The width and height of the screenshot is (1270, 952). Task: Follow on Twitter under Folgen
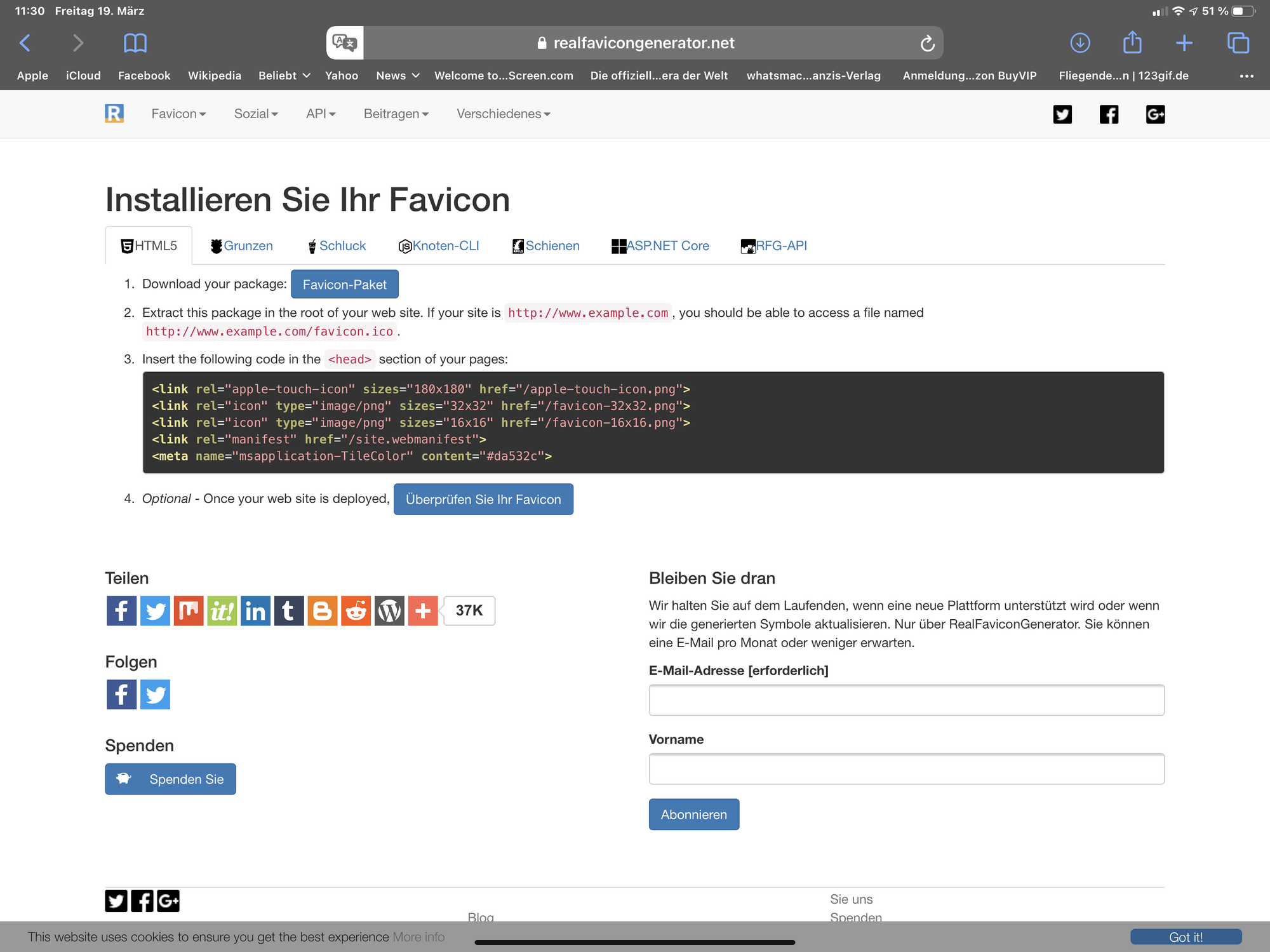click(x=155, y=695)
